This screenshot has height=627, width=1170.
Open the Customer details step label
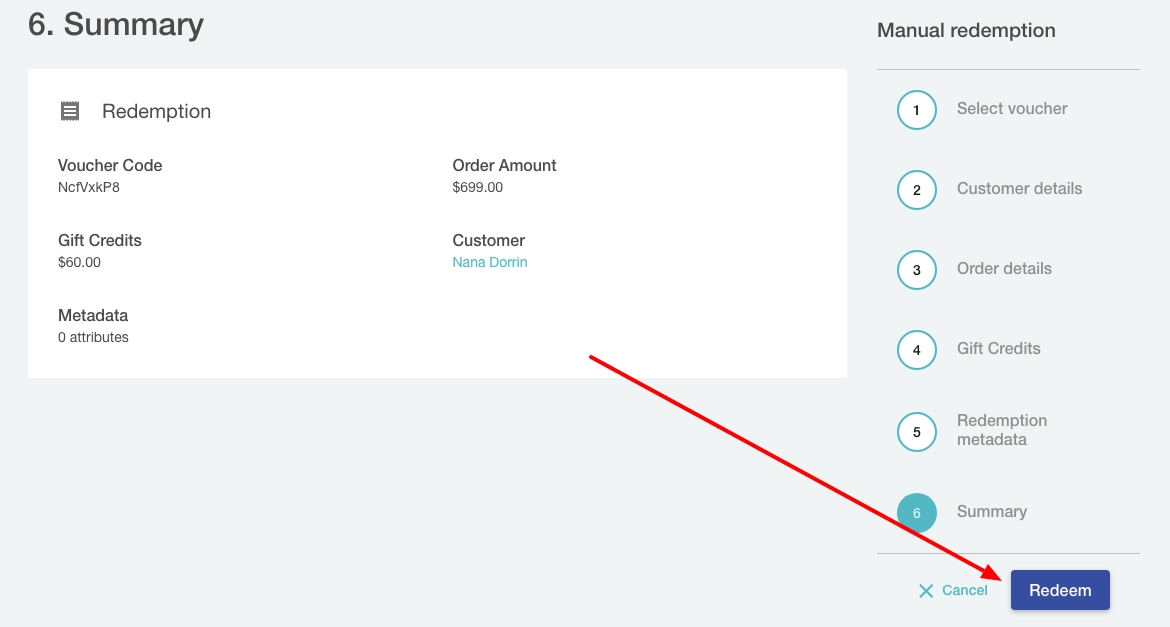(1019, 189)
